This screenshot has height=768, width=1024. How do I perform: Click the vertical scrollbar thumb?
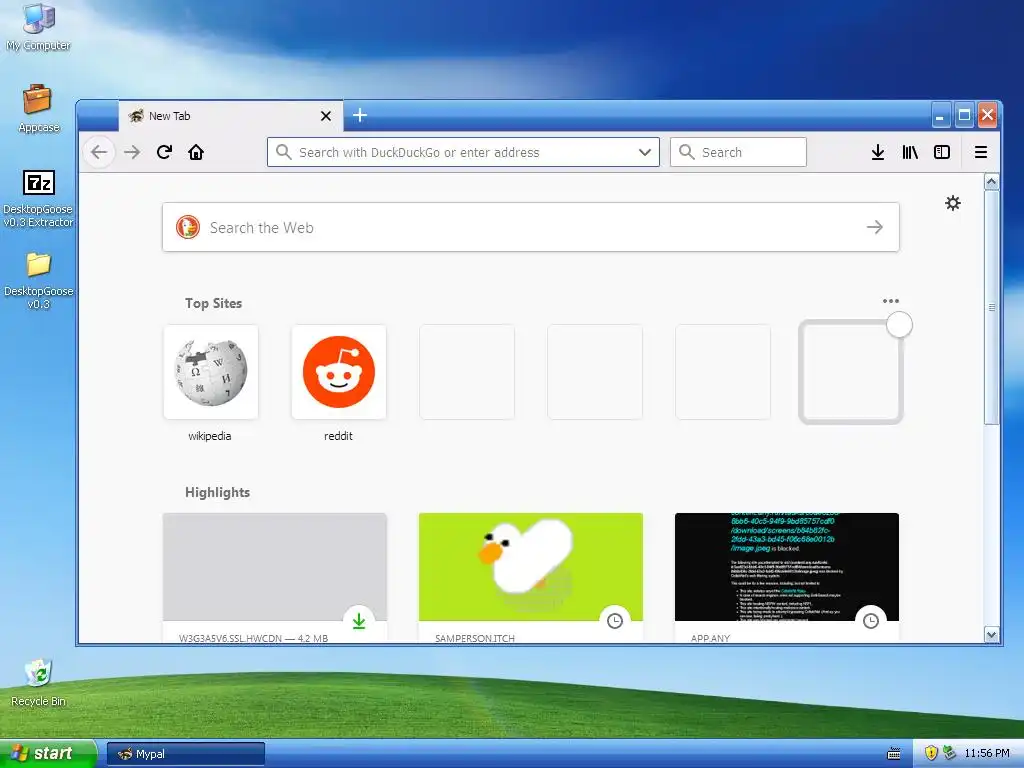click(x=991, y=307)
